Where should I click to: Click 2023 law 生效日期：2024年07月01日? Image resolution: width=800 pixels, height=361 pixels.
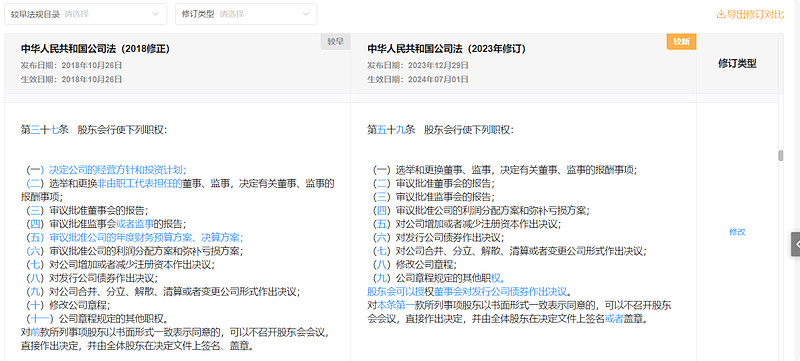coord(418,79)
